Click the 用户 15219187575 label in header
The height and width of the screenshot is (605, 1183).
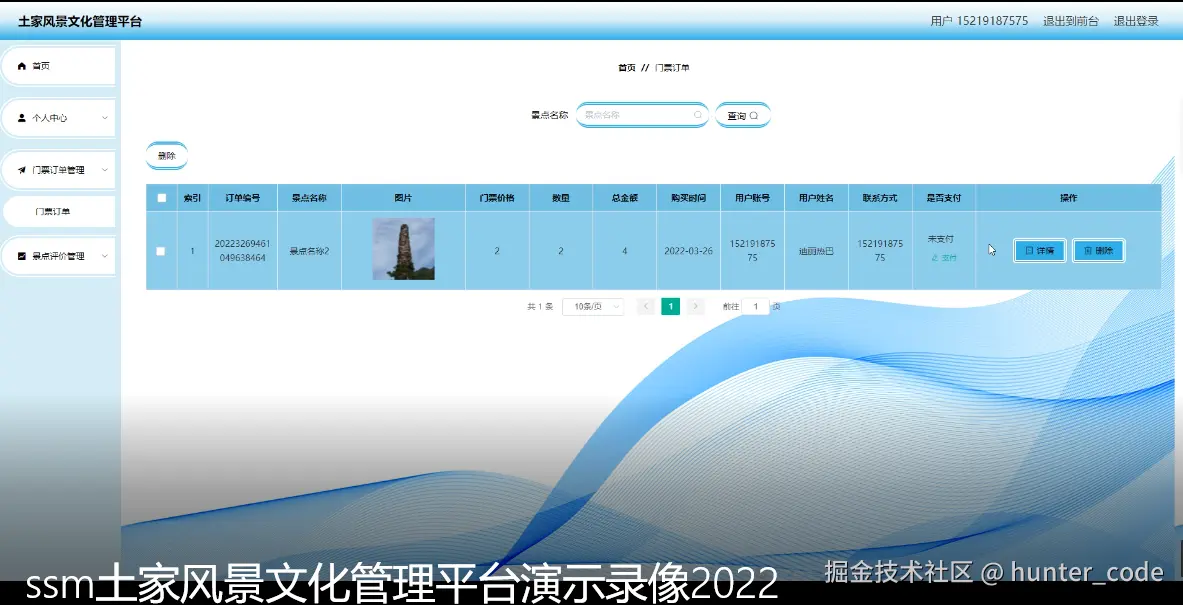pos(979,21)
